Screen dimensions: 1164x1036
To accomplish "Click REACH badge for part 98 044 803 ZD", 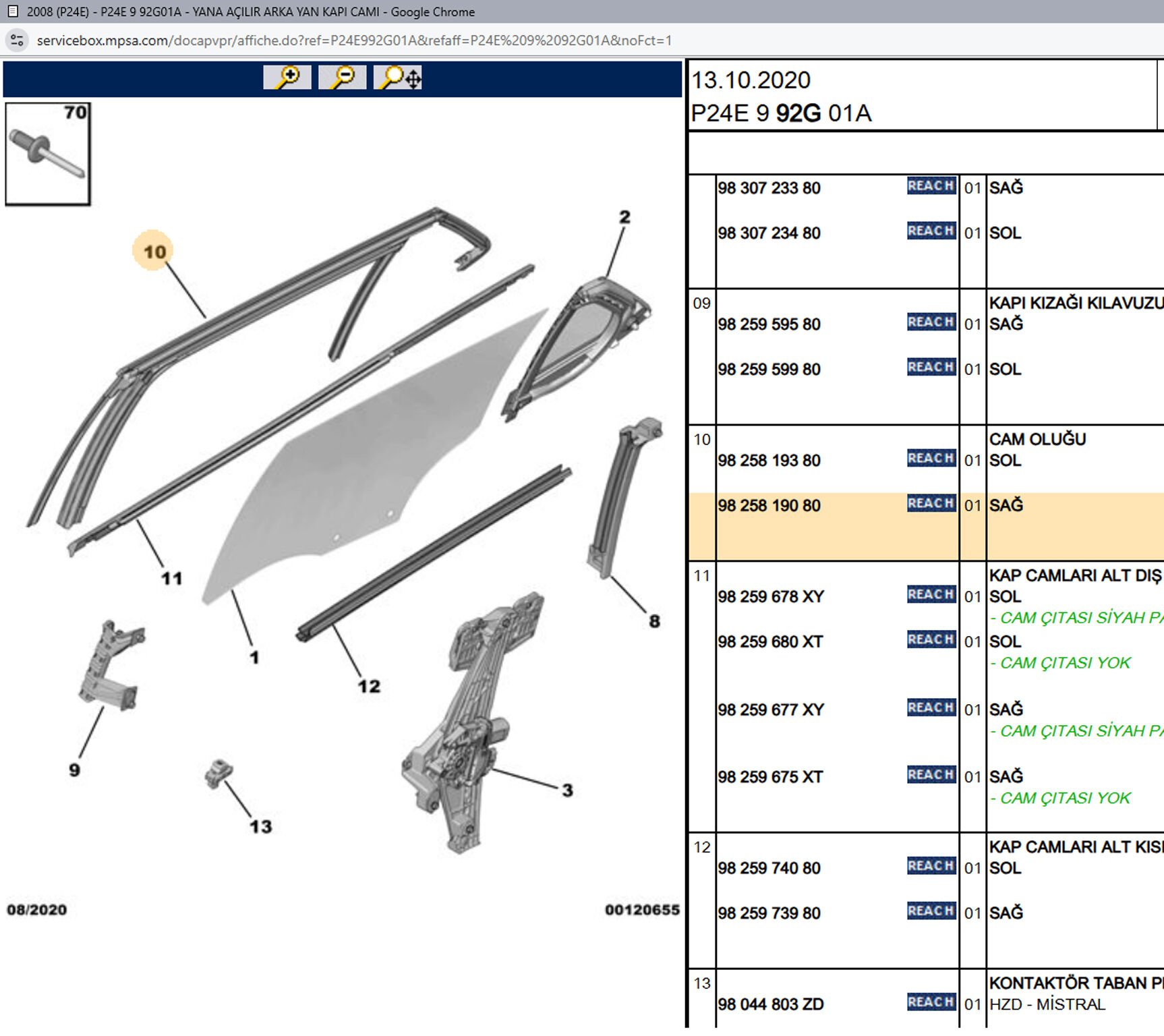I will click(x=931, y=1002).
